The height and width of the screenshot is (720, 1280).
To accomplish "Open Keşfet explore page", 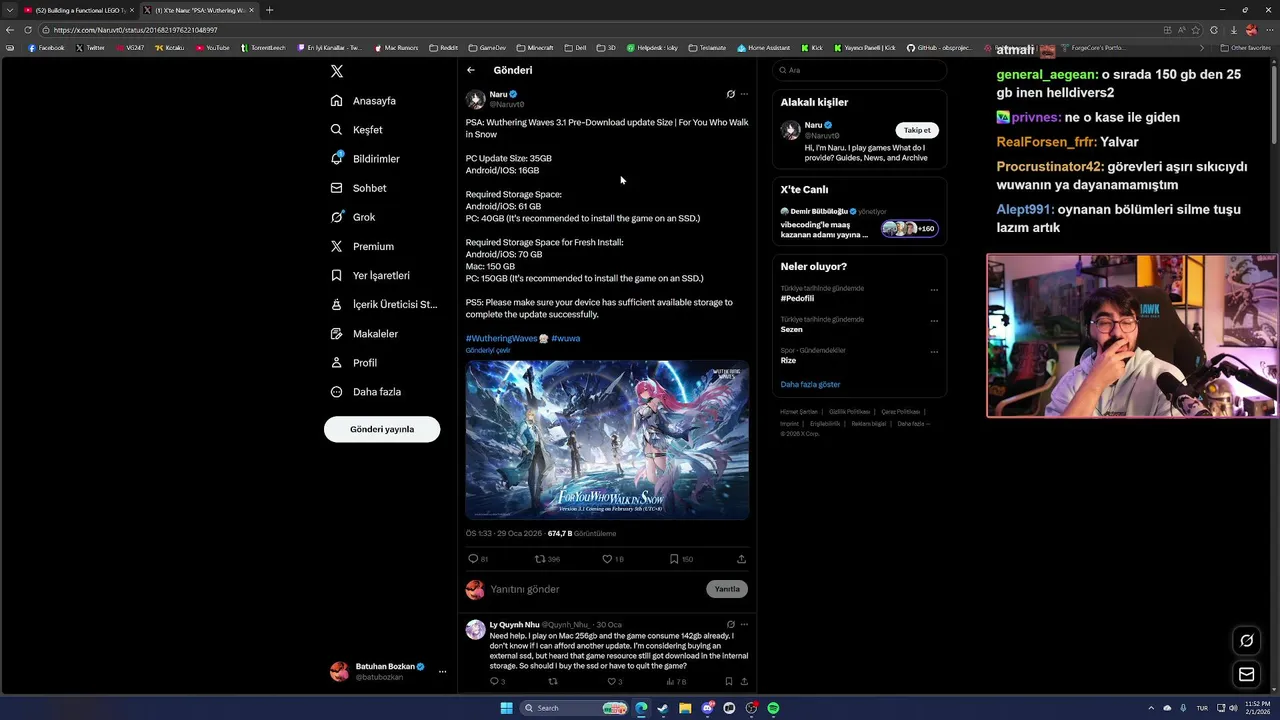I will pos(357,130).
